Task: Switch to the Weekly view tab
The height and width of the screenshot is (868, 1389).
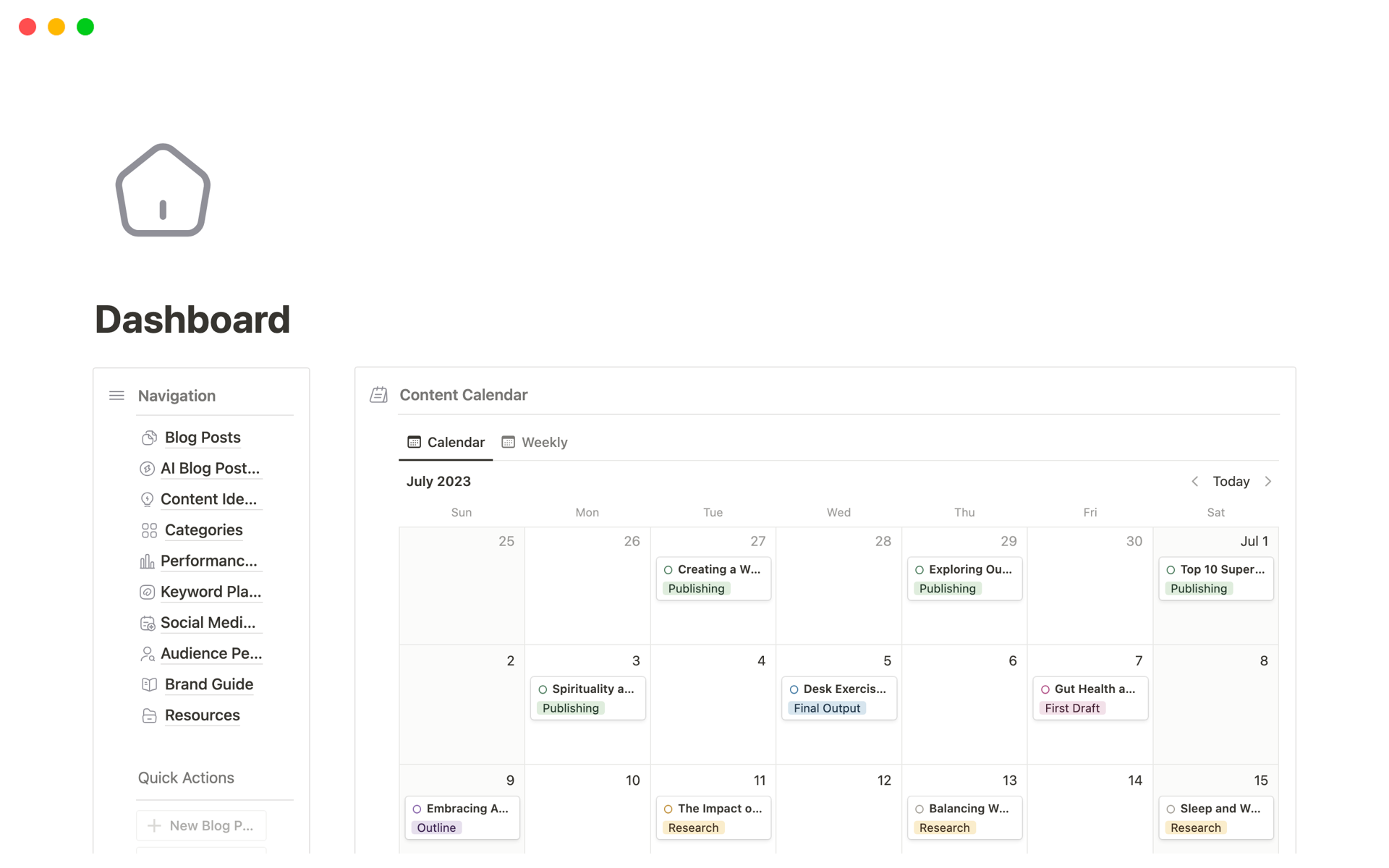Action: click(x=535, y=442)
